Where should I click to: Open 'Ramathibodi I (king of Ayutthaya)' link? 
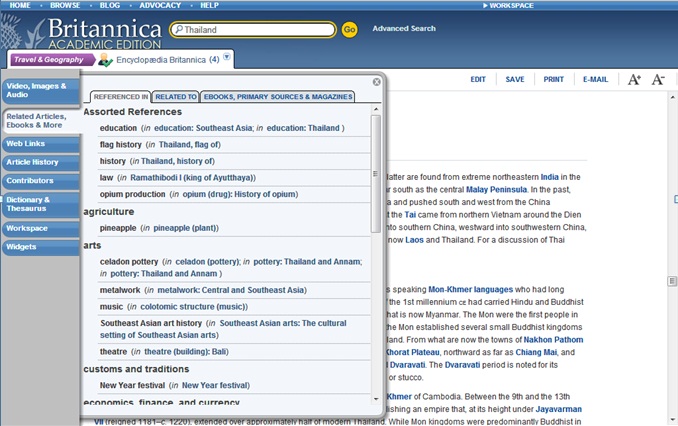193,177
